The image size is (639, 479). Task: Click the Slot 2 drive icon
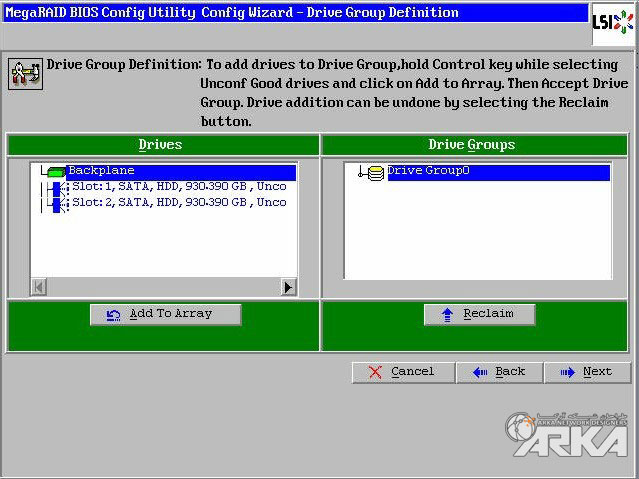[57, 203]
